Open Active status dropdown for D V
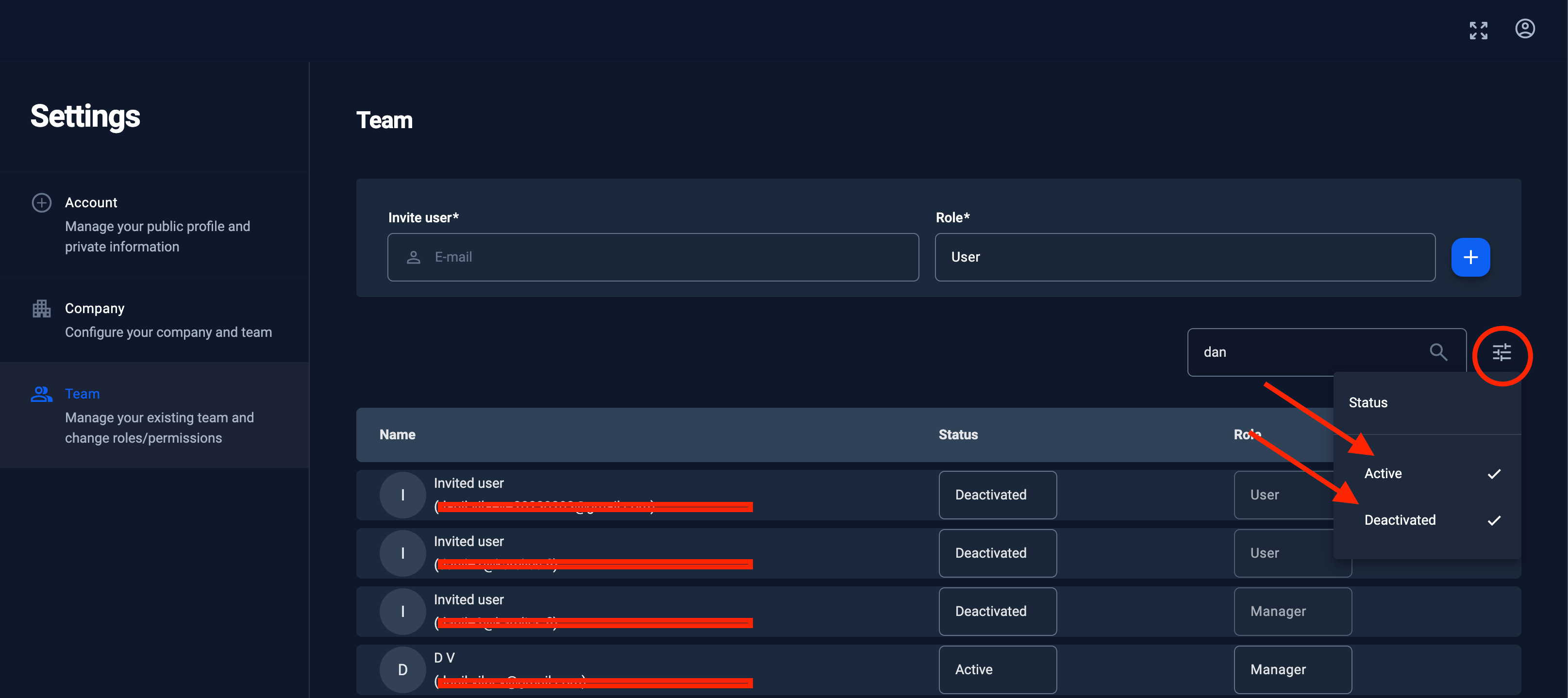 (x=997, y=669)
